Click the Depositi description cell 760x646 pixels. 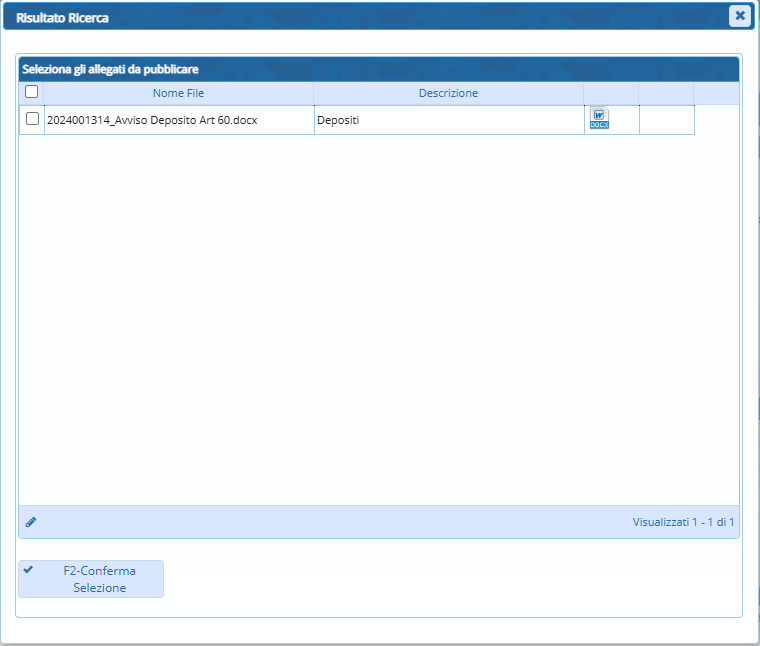pyautogui.click(x=448, y=120)
